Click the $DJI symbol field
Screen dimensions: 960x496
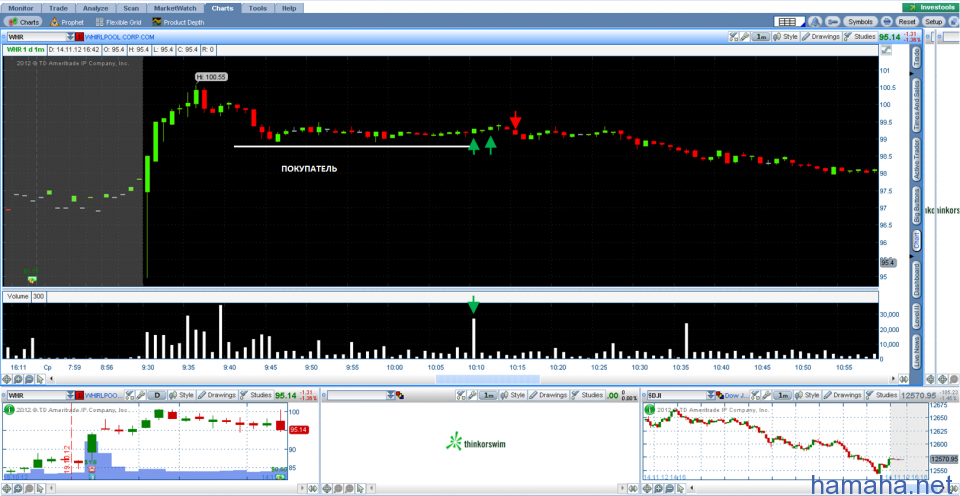point(677,396)
